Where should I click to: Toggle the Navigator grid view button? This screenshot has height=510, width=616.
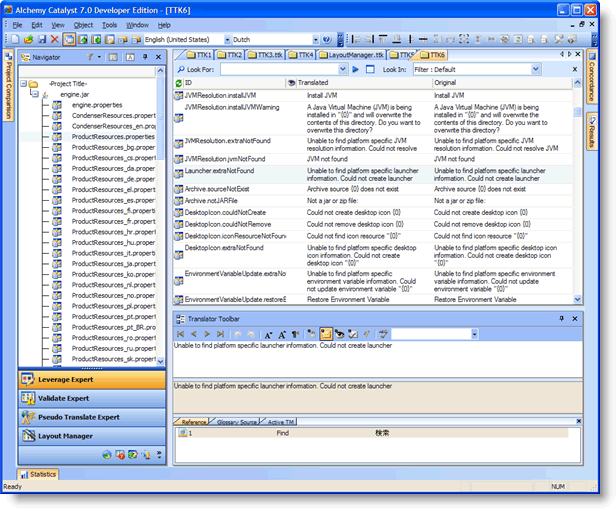(x=113, y=57)
